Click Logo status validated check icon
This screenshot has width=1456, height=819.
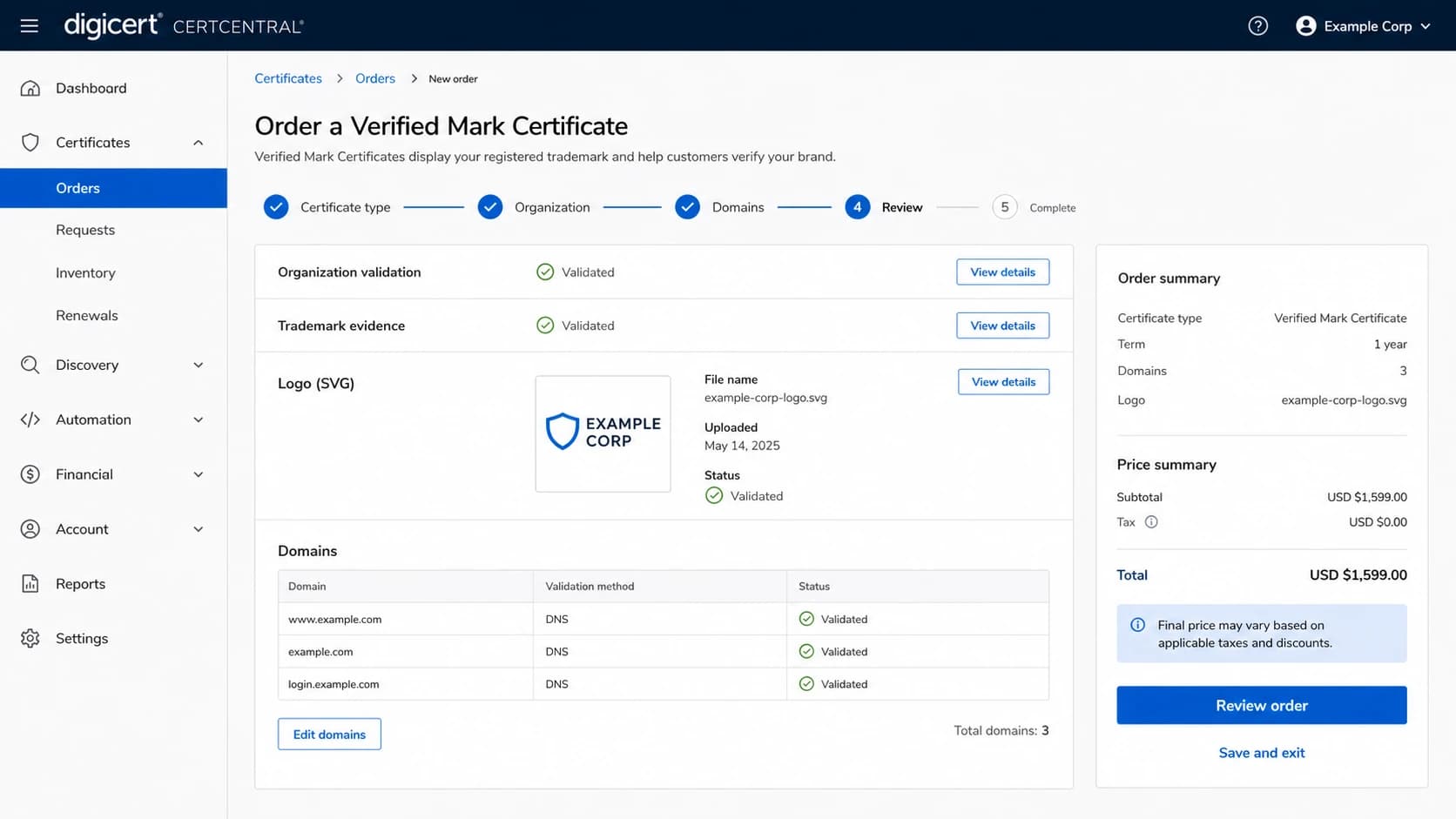(714, 495)
